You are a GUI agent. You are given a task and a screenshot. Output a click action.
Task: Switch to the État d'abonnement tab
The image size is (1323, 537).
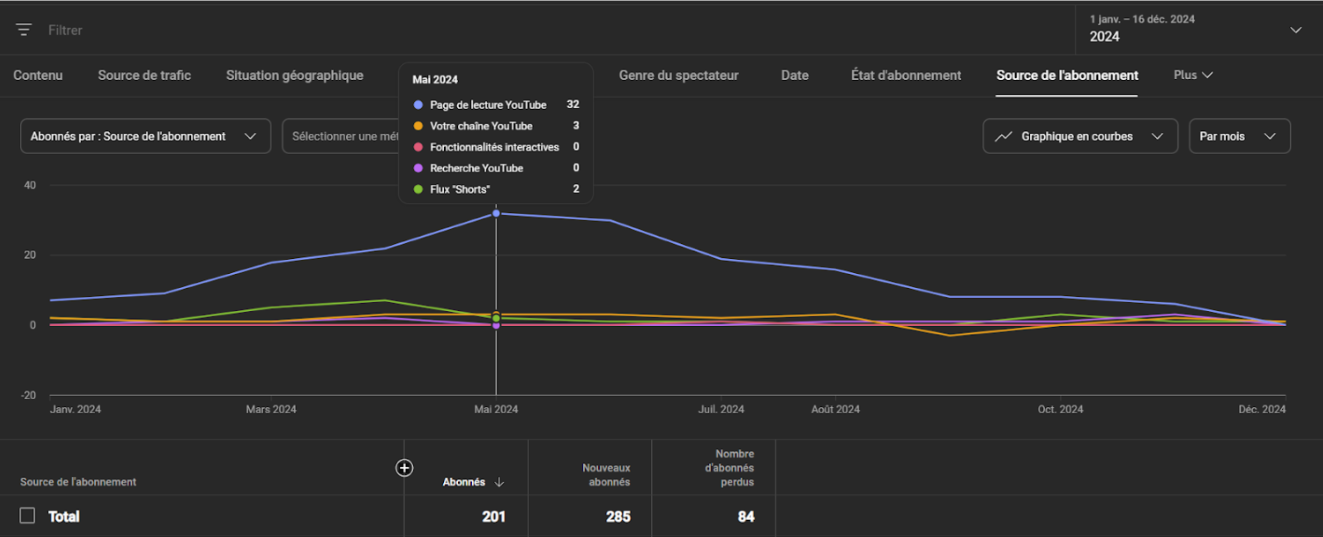pyautogui.click(x=906, y=75)
